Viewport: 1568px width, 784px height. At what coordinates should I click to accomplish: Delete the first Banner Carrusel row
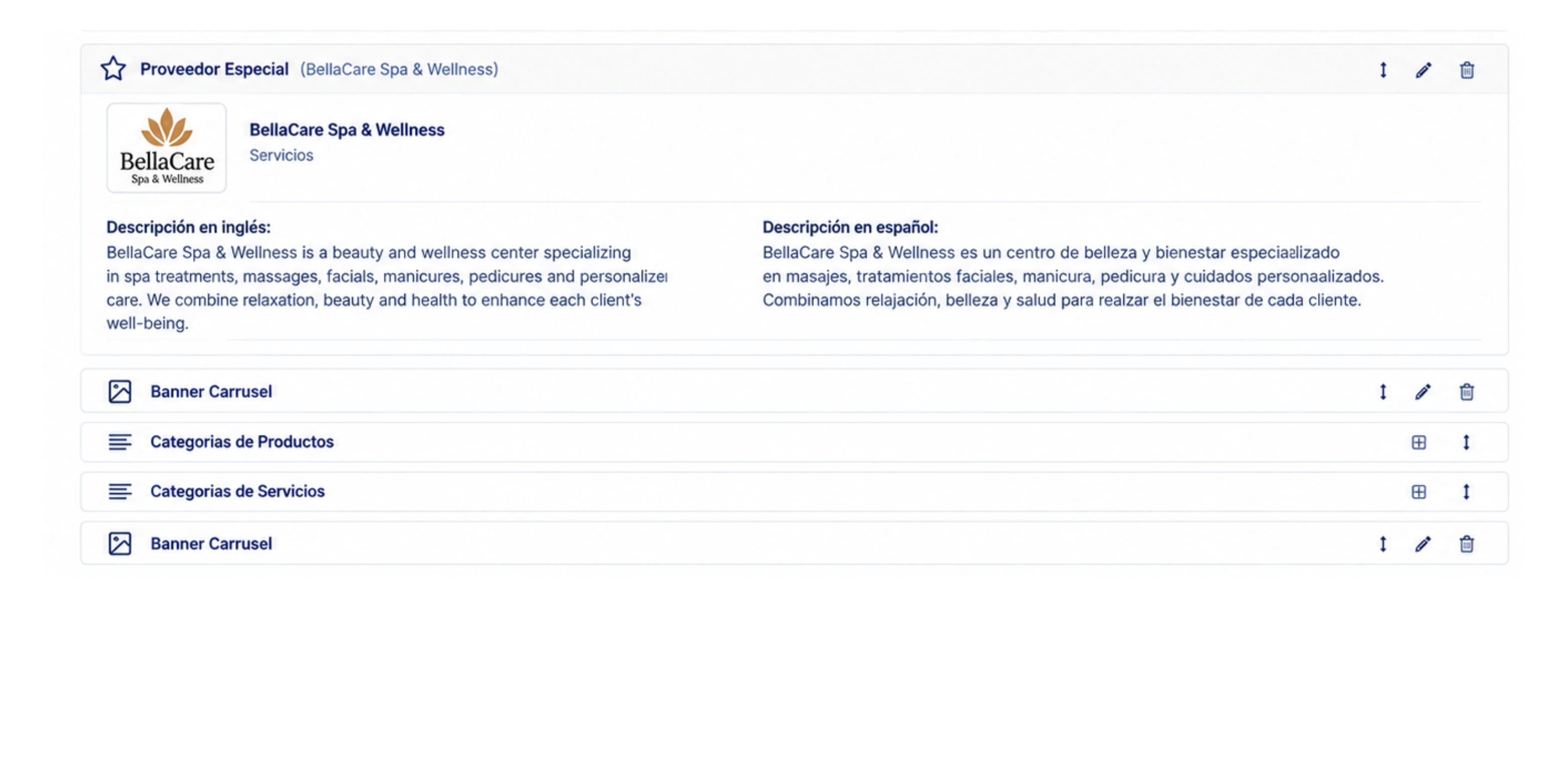(x=1467, y=391)
